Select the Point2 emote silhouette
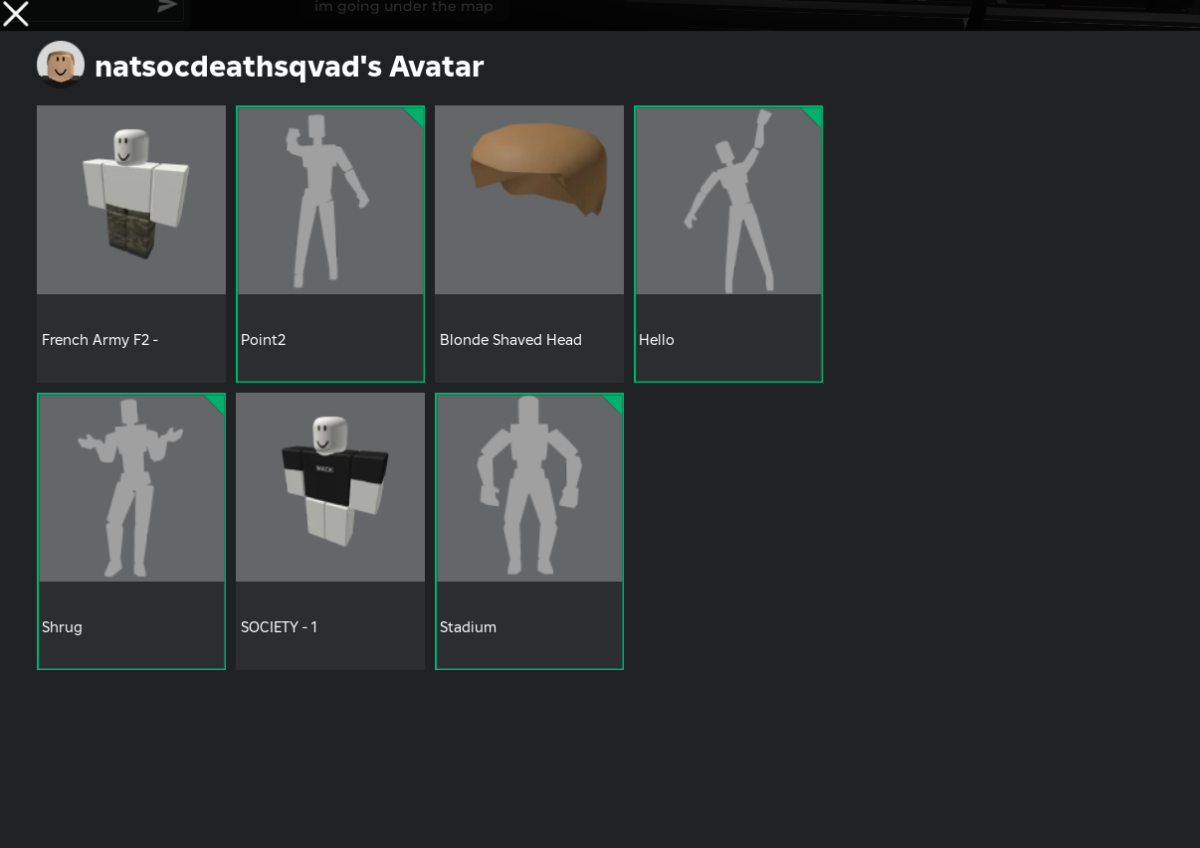1200x848 pixels. point(330,200)
